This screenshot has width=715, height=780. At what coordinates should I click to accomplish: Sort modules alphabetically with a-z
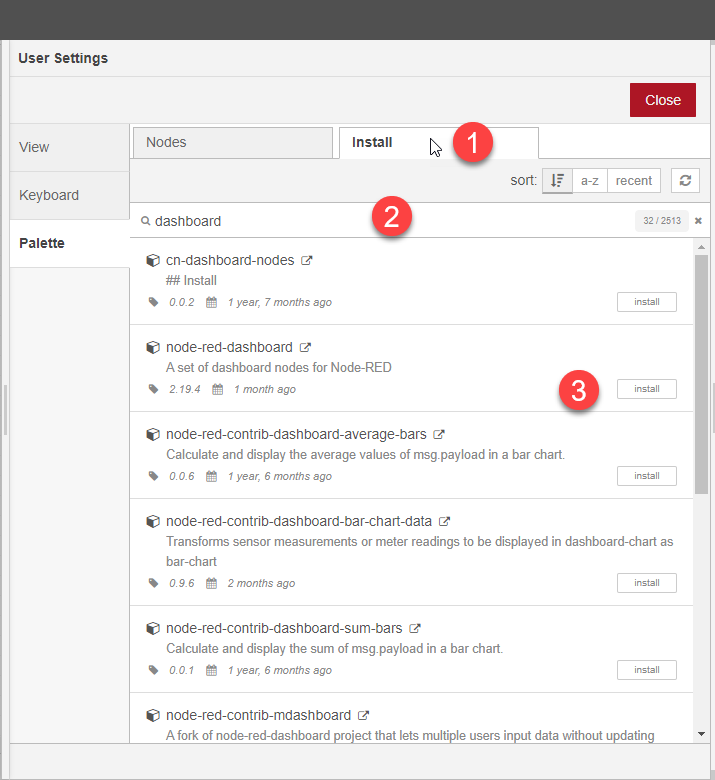click(x=590, y=181)
